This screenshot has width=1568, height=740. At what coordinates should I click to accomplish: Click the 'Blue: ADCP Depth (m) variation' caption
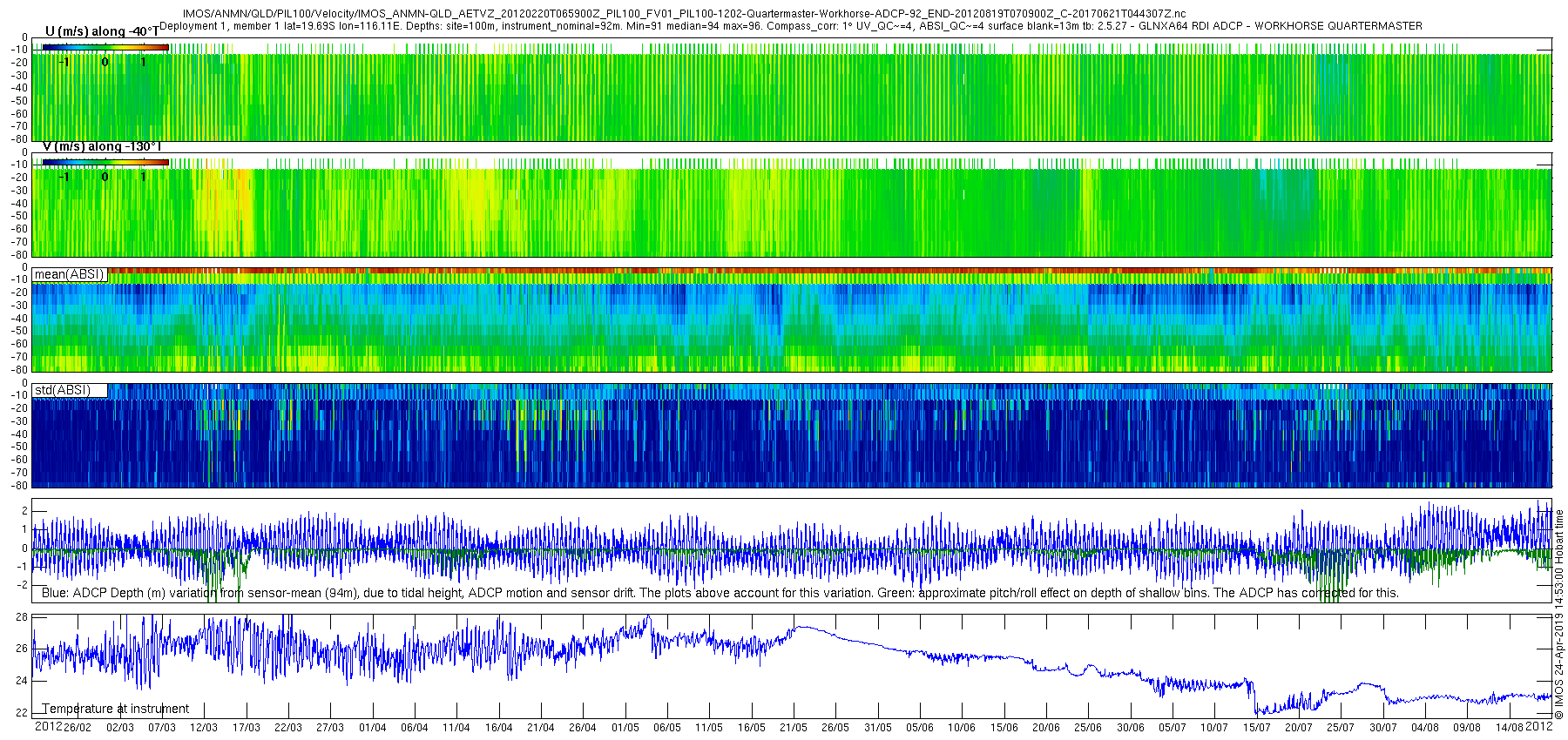(720, 593)
